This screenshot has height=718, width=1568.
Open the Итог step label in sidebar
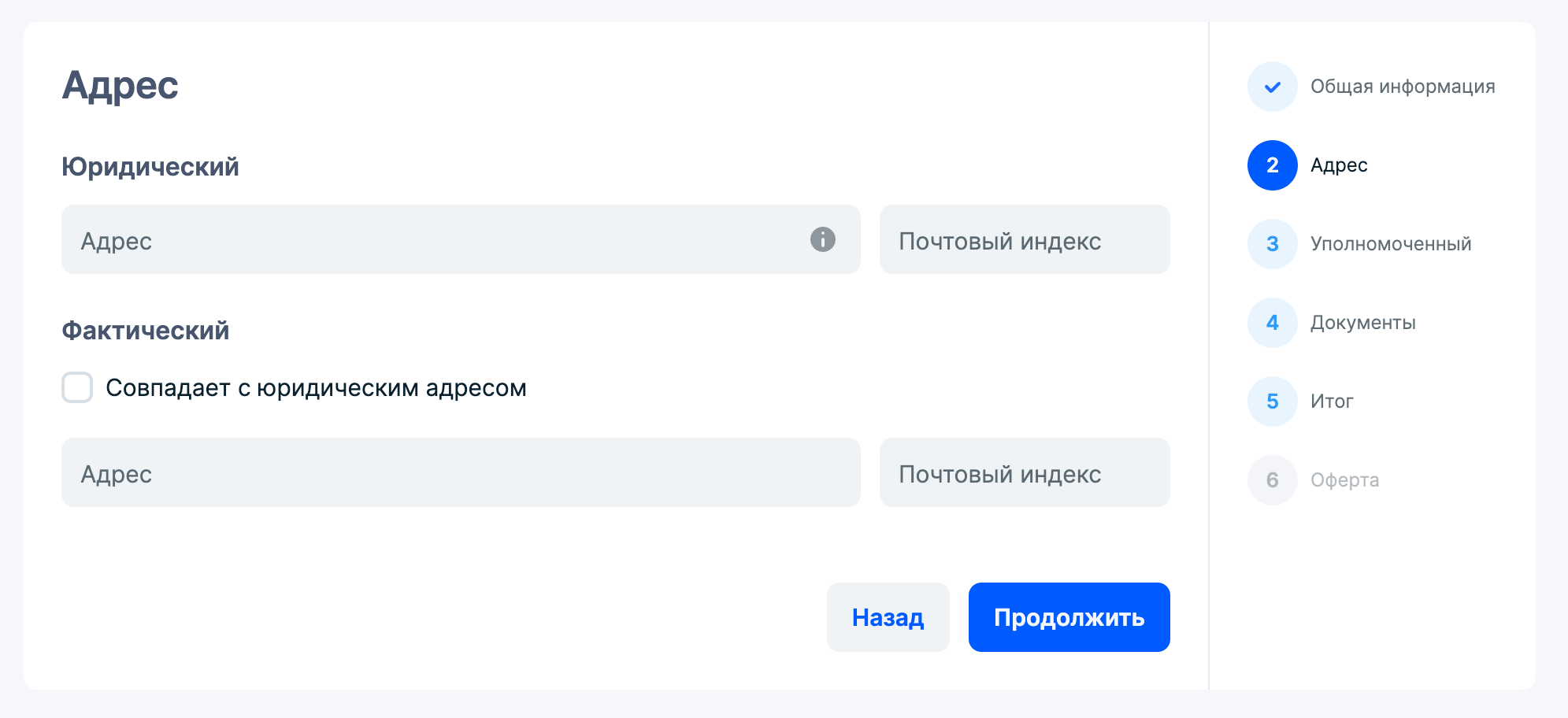point(1332,402)
